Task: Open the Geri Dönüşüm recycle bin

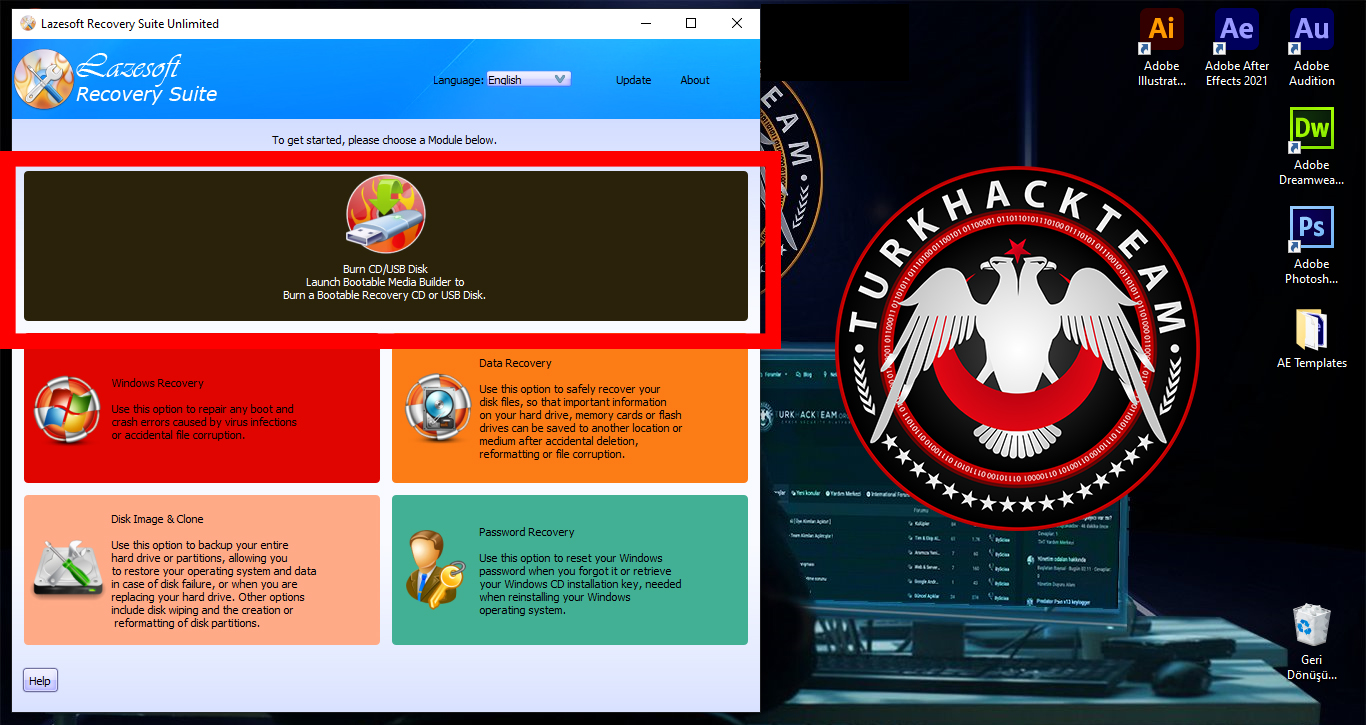Action: (1311, 641)
